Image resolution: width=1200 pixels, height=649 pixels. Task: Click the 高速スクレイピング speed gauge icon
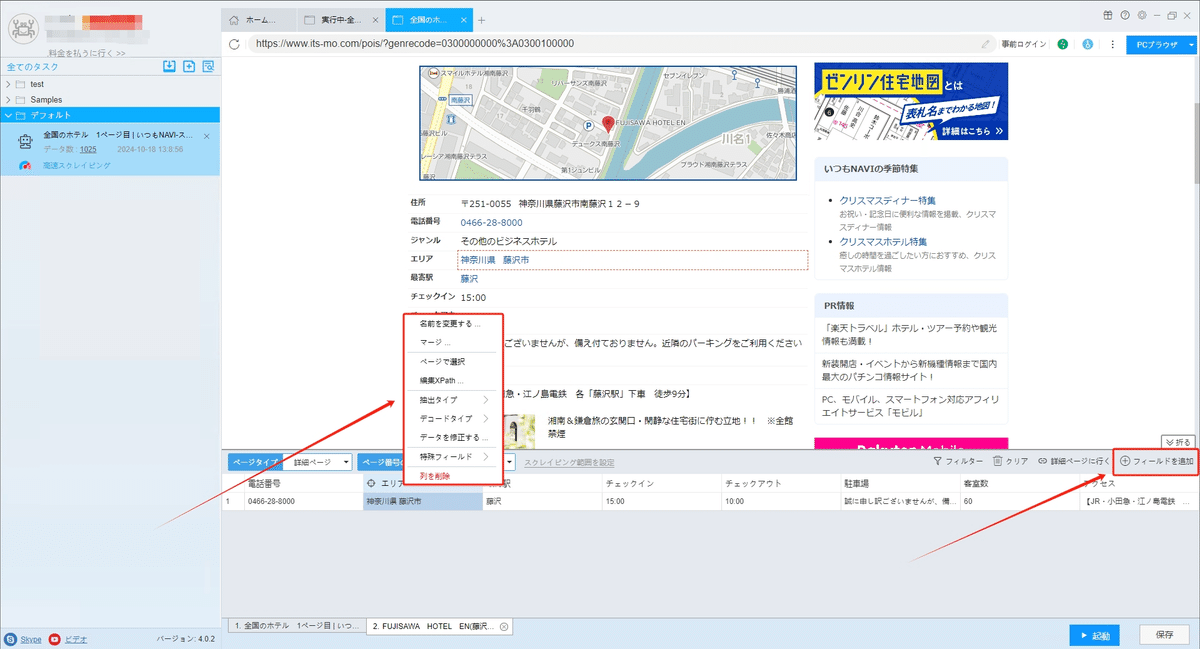[x=24, y=165]
